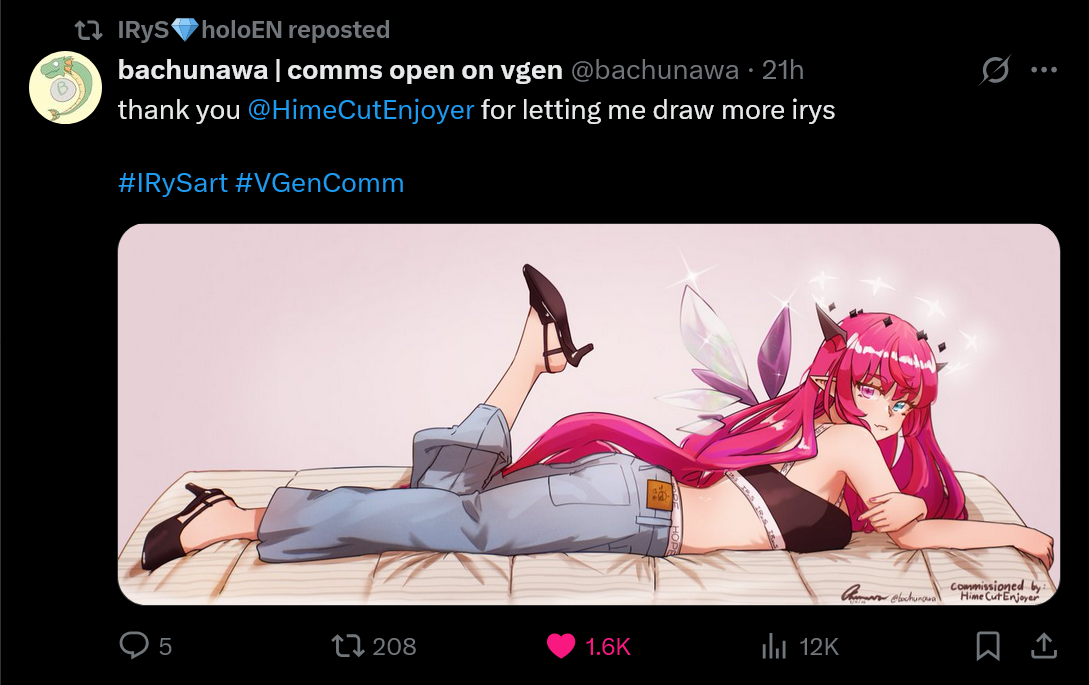The width and height of the screenshot is (1089, 685).
Task: Open the three-dot more options menu
Action: [1044, 69]
